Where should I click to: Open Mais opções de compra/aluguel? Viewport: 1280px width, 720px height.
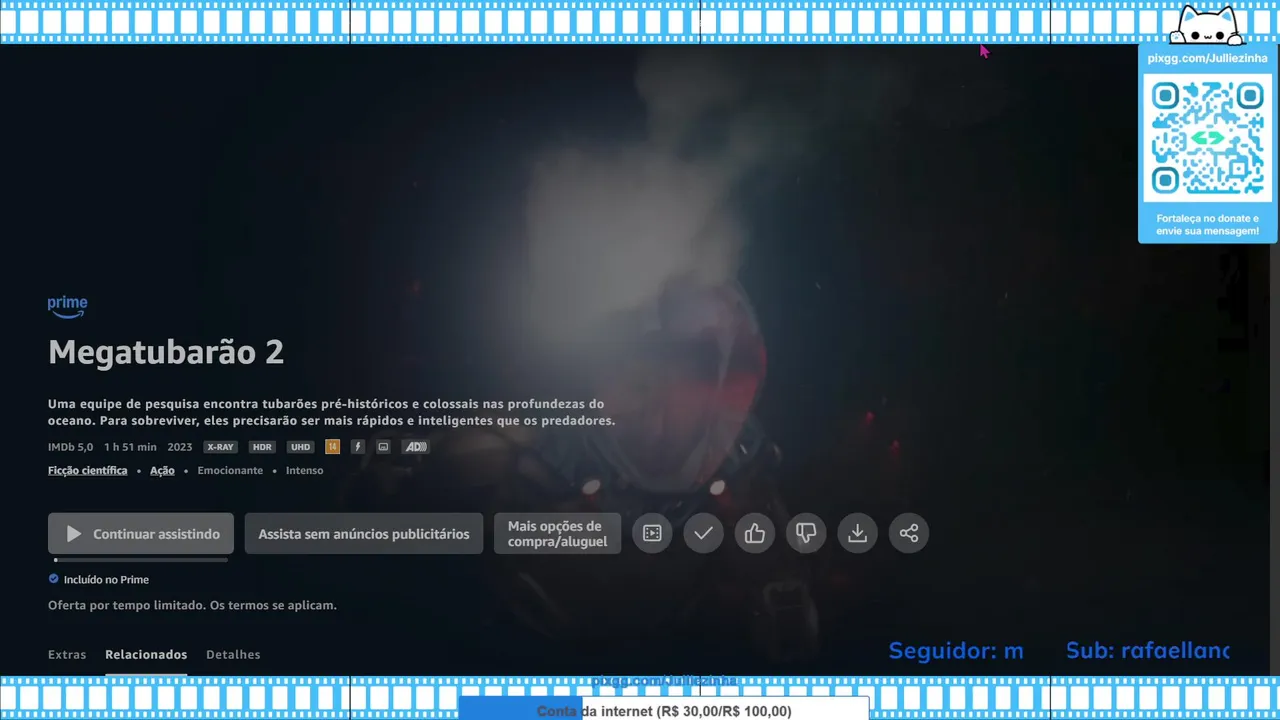pos(557,534)
